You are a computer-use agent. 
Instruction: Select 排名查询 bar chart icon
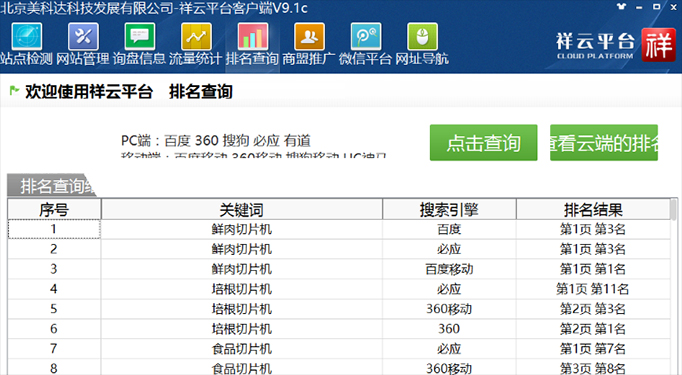coord(253,37)
